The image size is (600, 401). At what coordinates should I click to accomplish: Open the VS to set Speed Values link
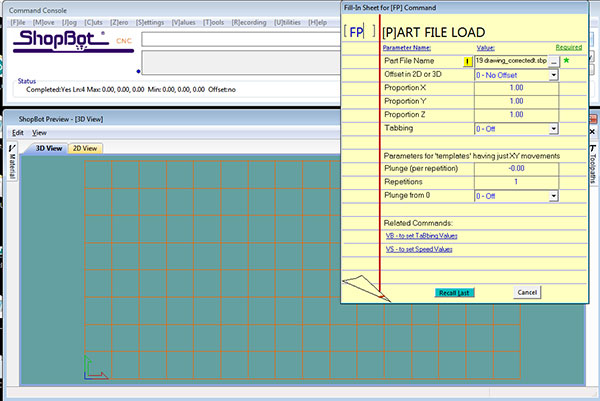419,249
